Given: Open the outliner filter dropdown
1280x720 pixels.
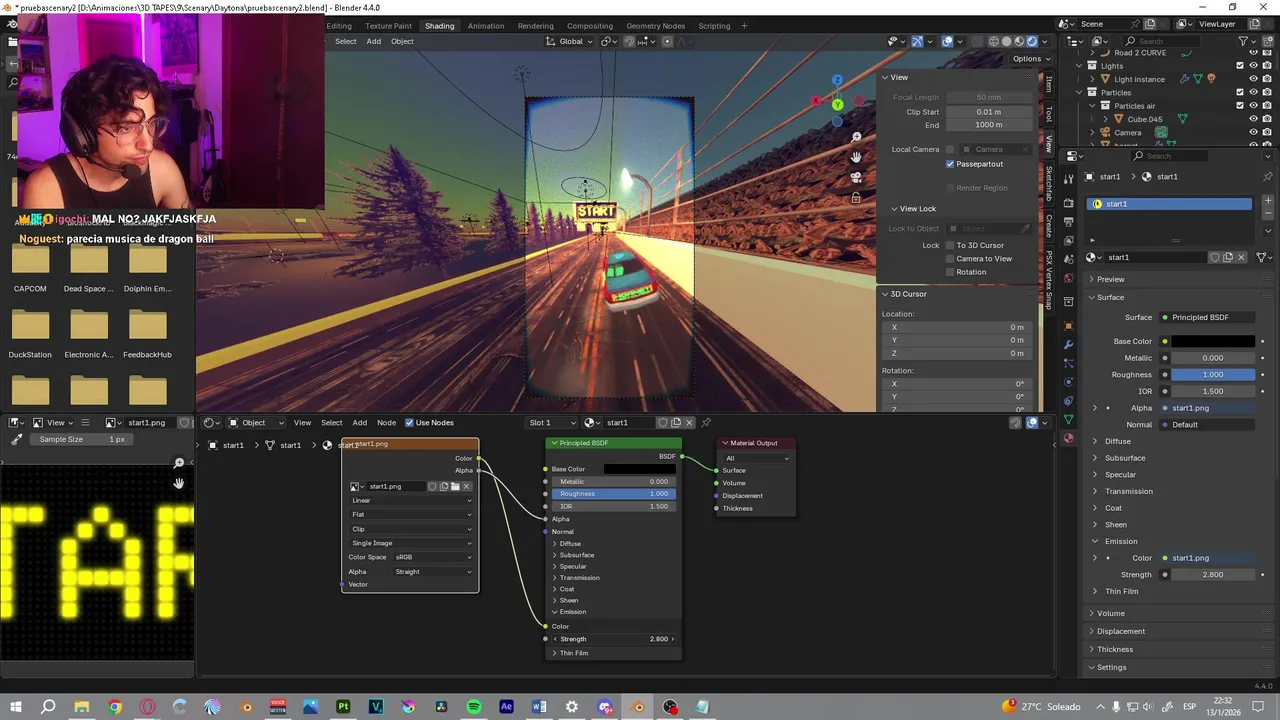Looking at the screenshot, I should click(1247, 41).
